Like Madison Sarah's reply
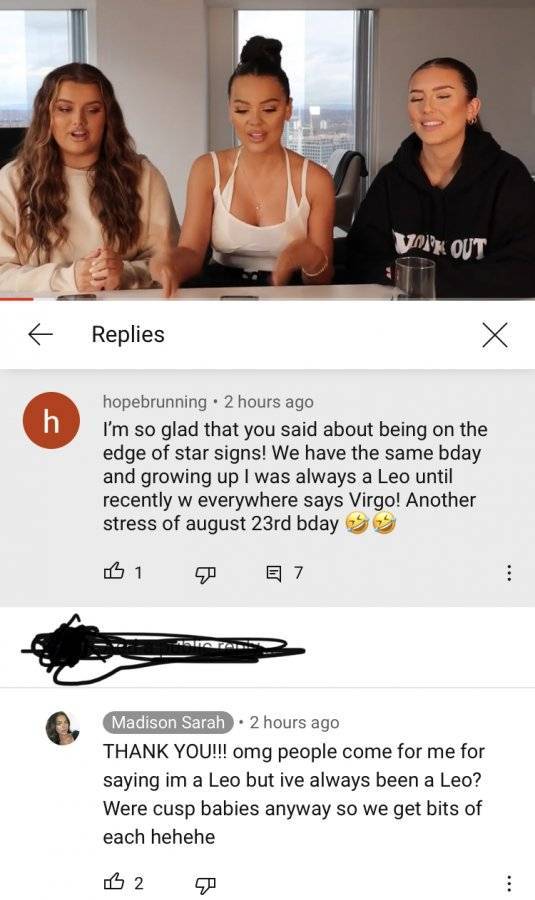535x900 pixels. coord(114,882)
